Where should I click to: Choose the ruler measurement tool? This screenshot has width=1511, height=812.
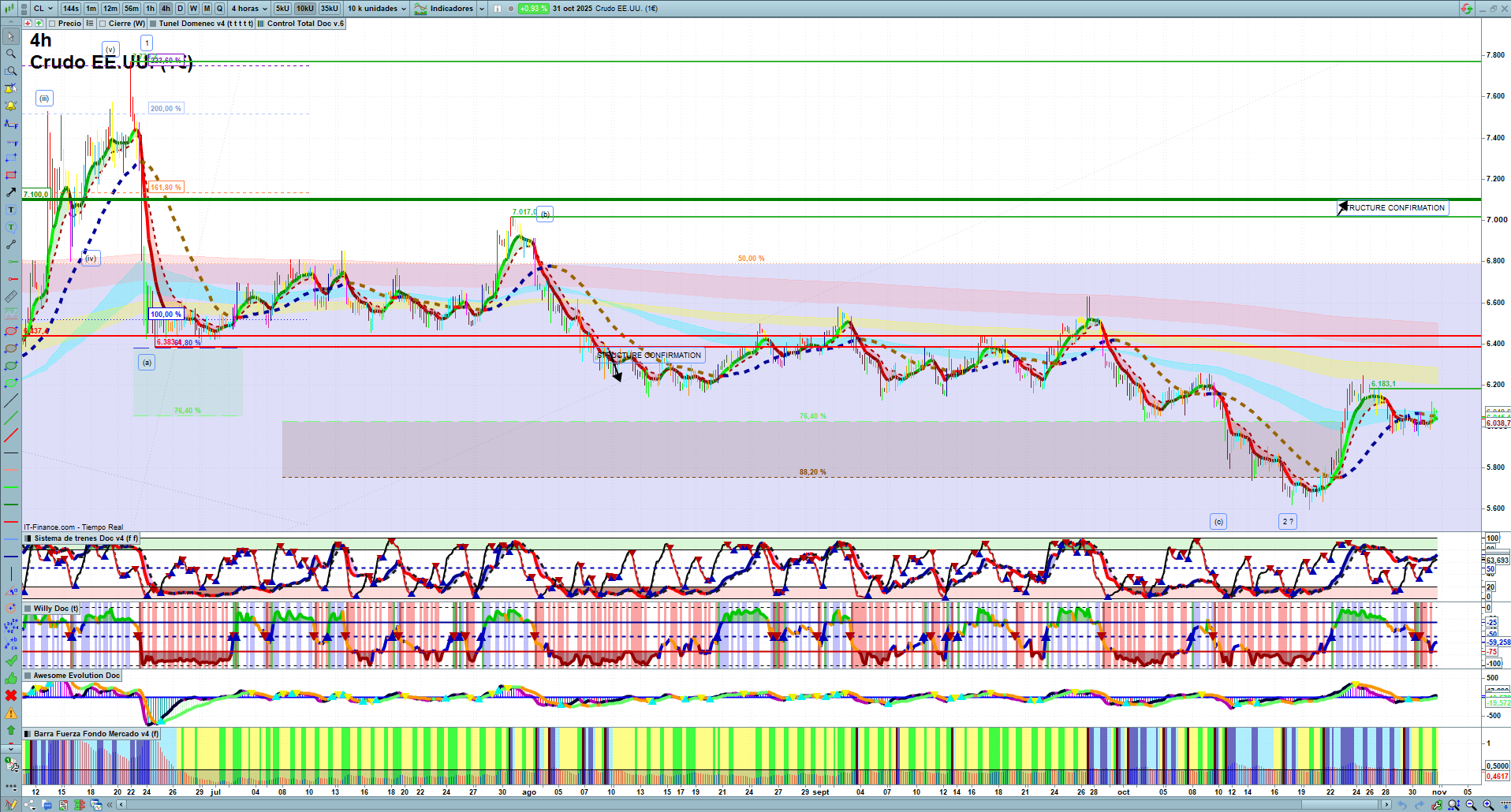[11, 296]
